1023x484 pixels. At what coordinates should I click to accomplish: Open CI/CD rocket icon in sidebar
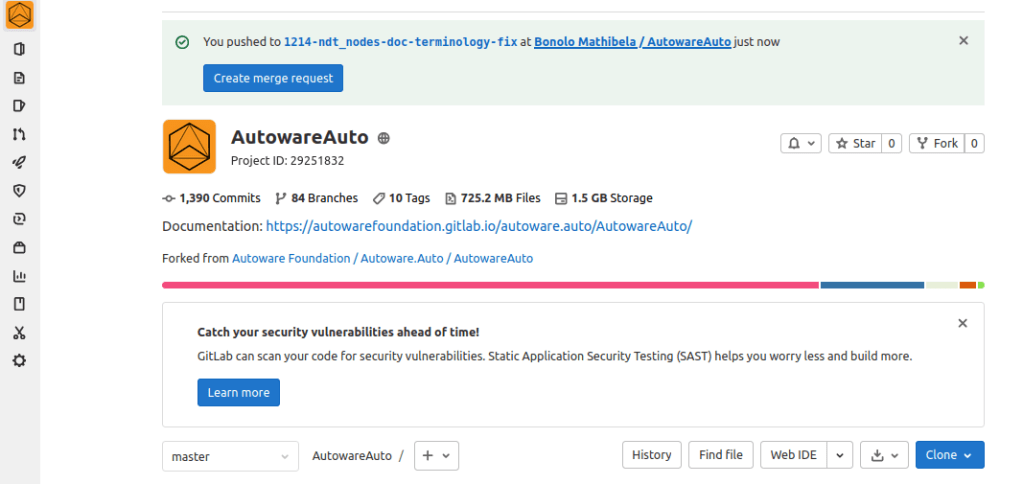[19, 162]
